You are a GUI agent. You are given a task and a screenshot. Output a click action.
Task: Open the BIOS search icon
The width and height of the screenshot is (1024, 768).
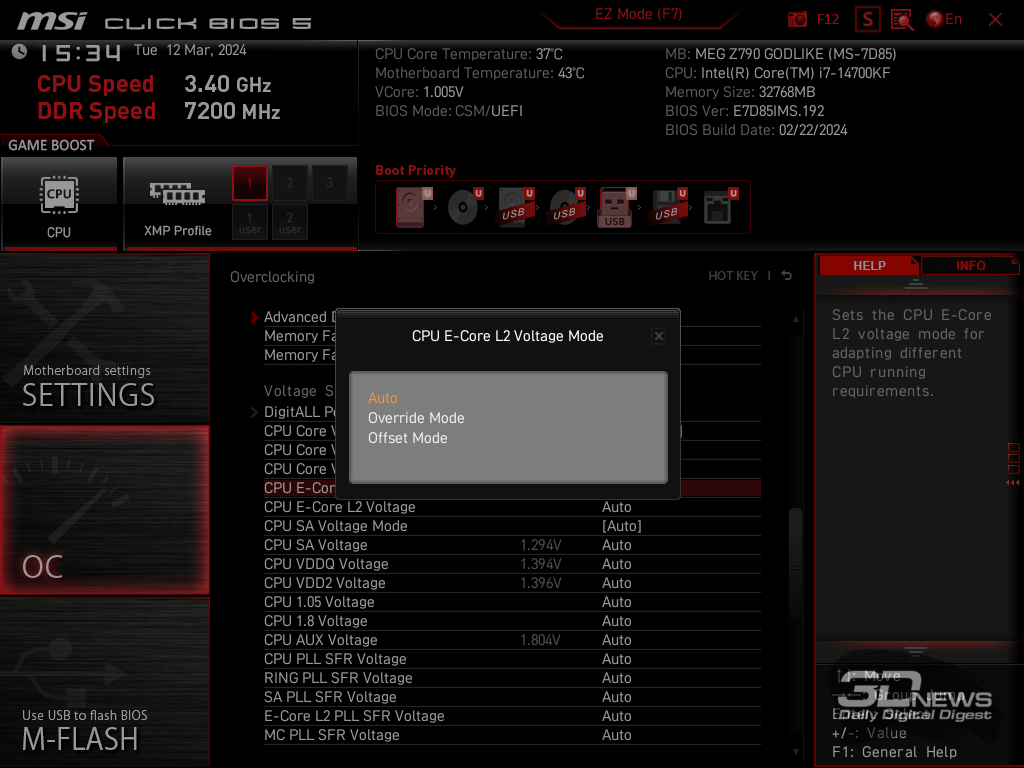(902, 20)
